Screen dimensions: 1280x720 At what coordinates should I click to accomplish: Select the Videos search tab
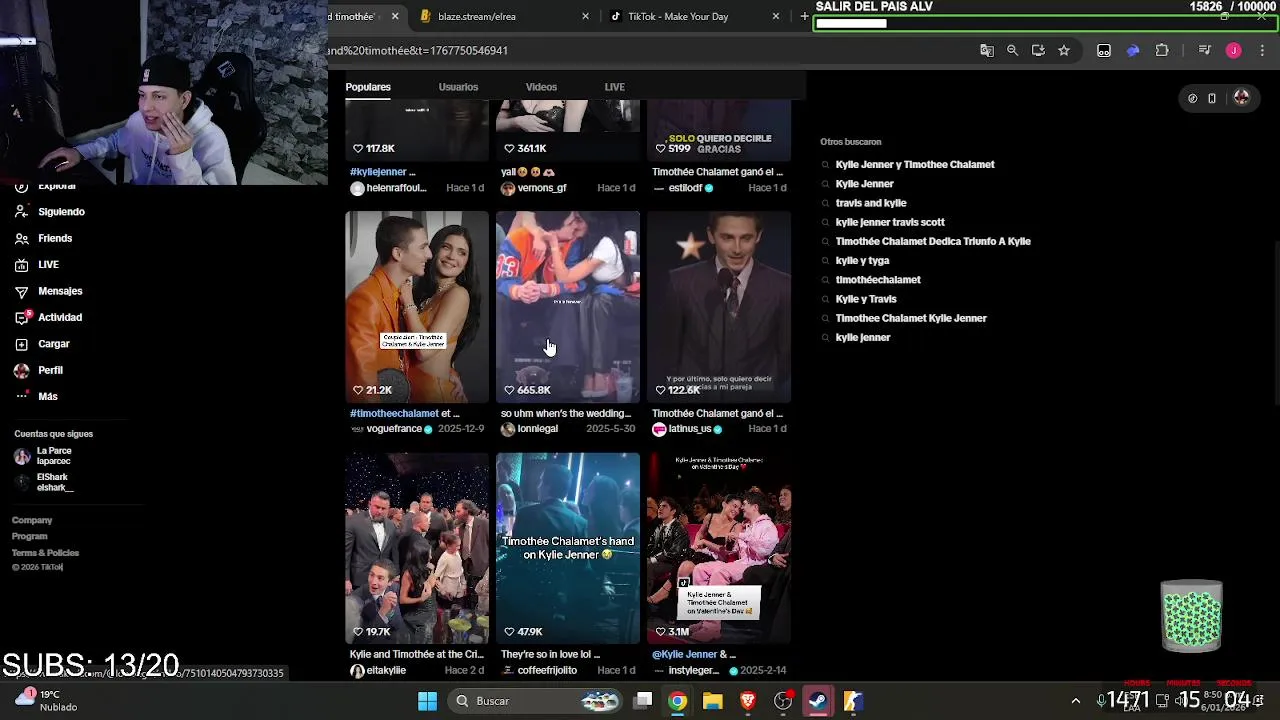(541, 87)
